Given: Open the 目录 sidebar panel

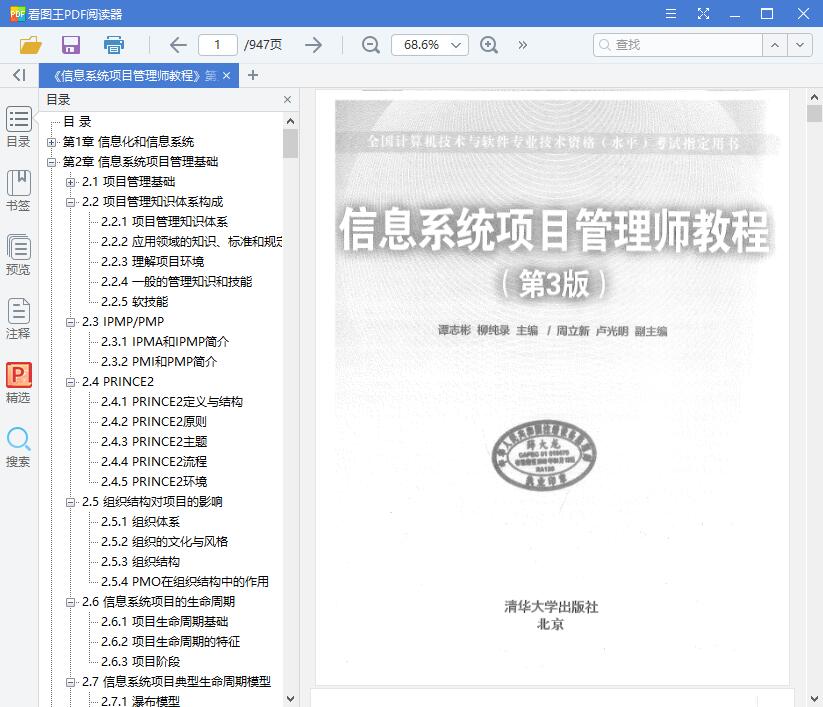Looking at the screenshot, I should tap(18, 127).
